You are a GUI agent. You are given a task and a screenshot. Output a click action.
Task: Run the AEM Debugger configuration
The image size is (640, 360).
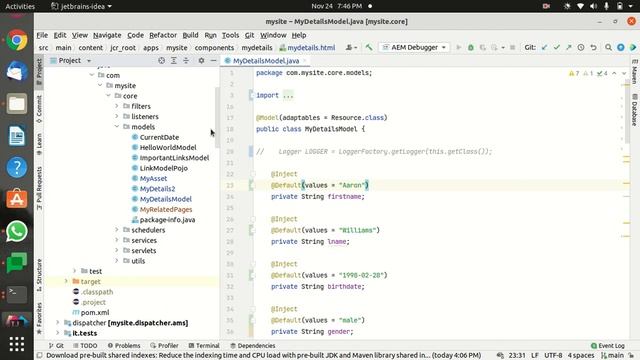pos(459,47)
